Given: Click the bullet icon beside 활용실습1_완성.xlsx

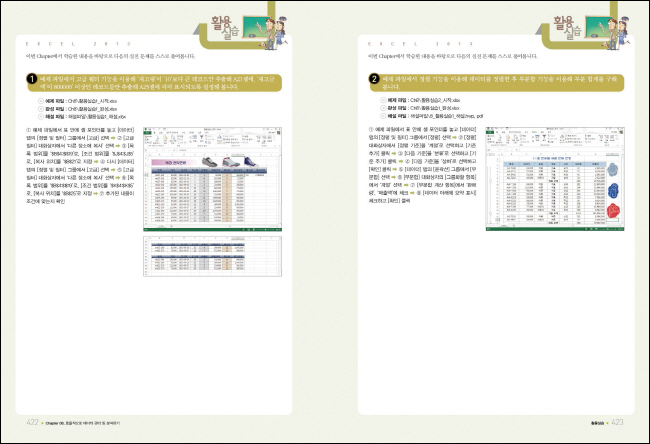Looking at the screenshot, I should click(40, 108).
